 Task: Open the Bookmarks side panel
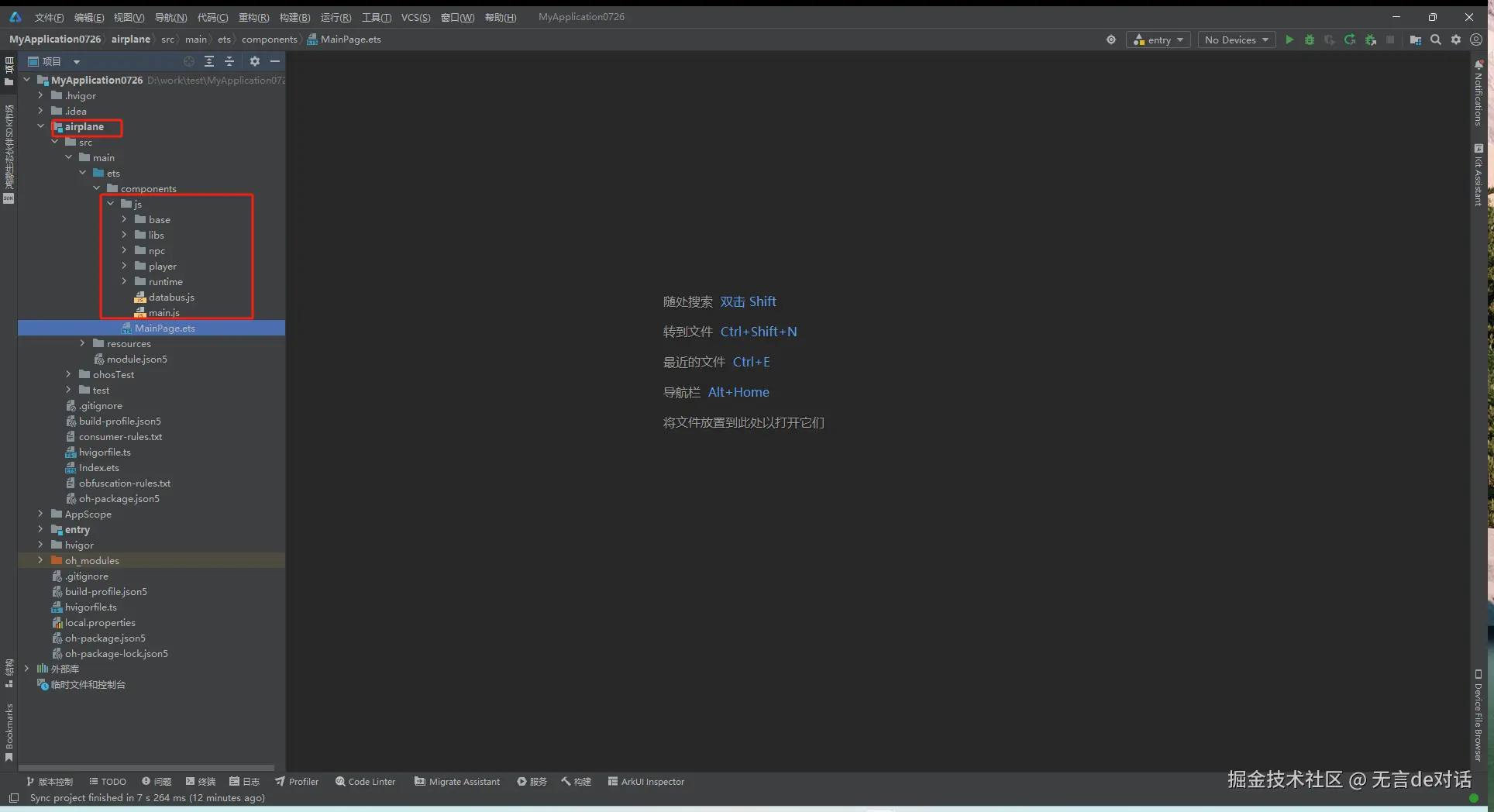click(x=9, y=732)
